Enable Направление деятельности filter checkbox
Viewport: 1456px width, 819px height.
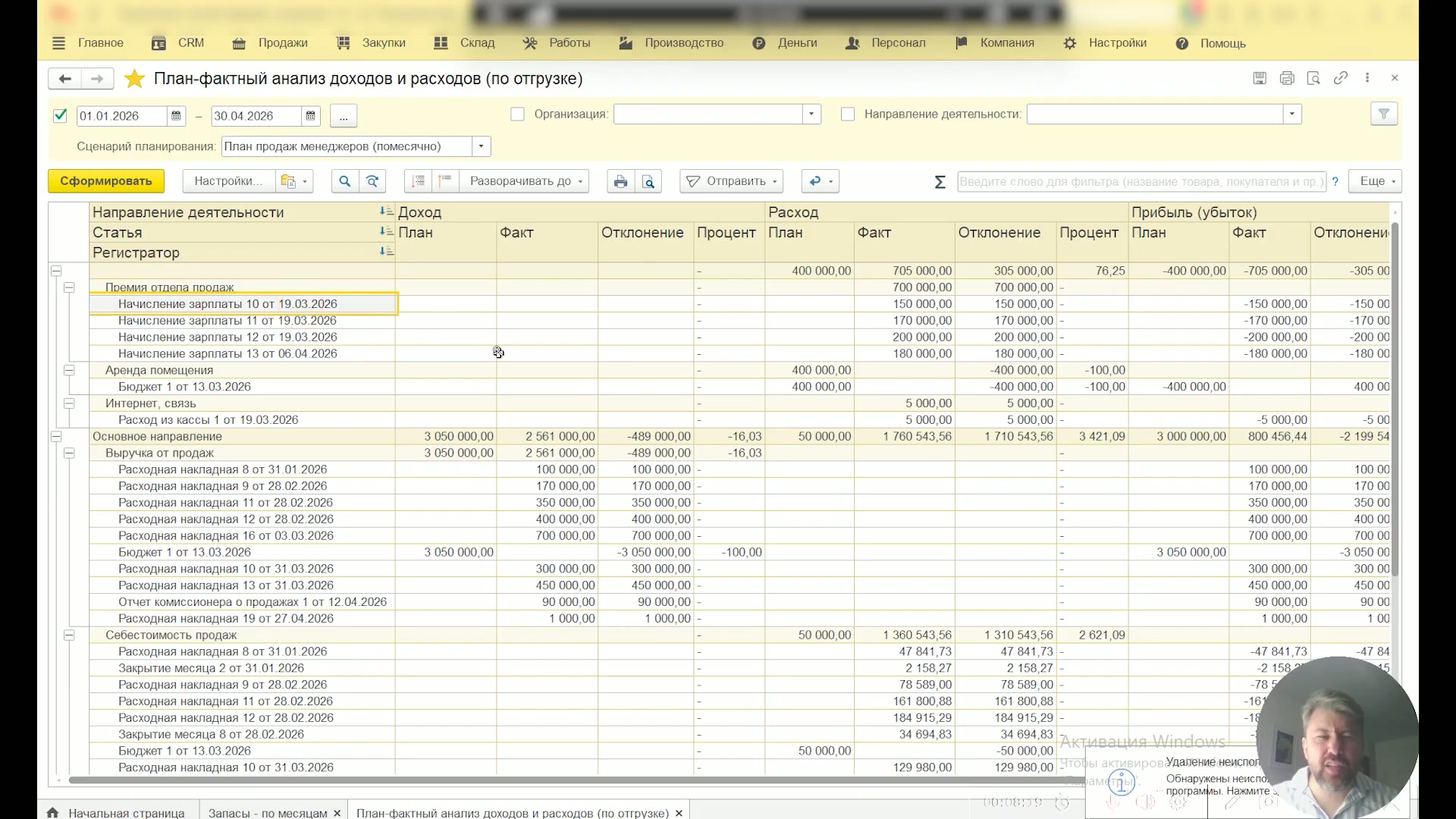(848, 115)
